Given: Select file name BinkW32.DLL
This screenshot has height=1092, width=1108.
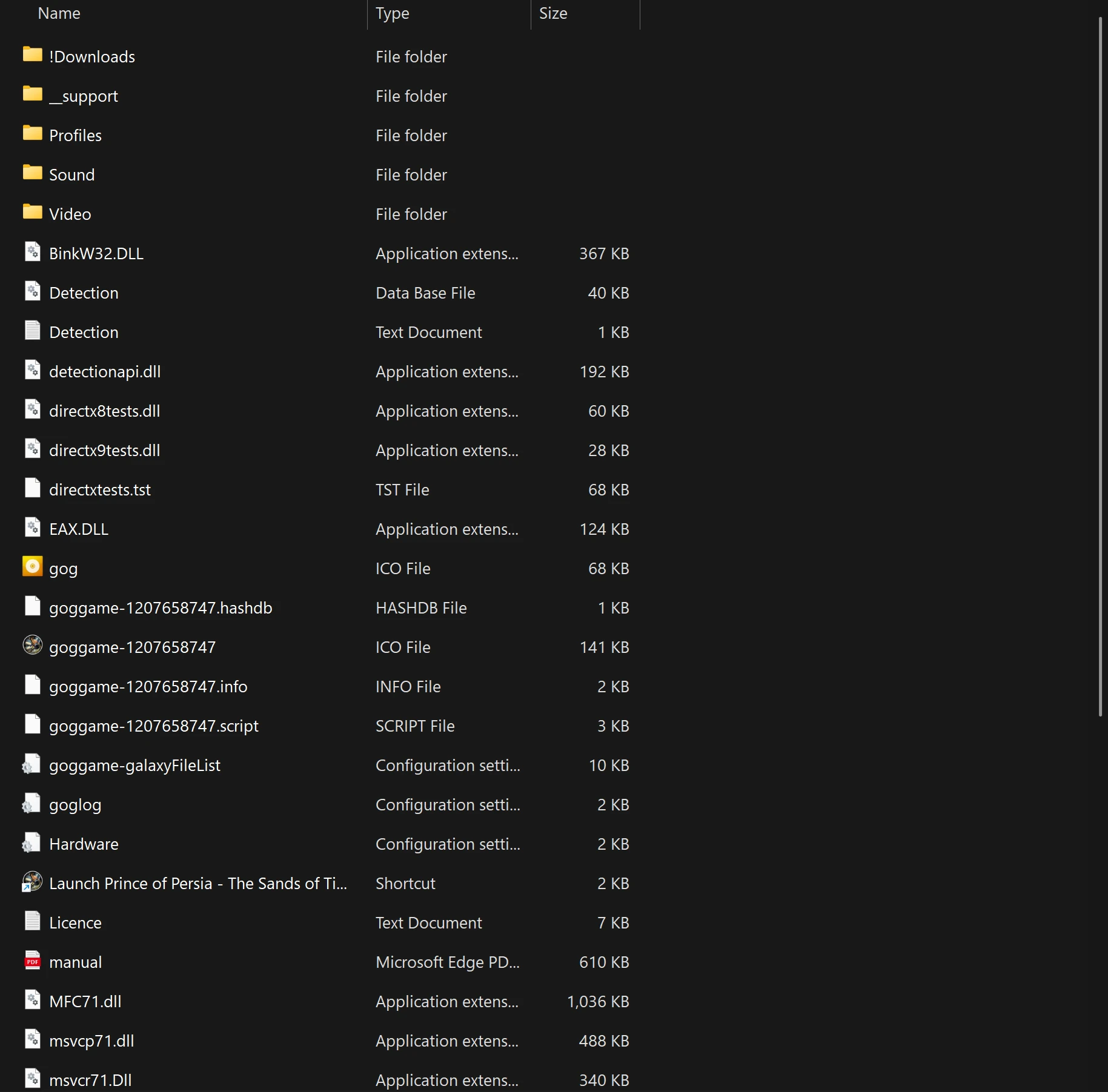Looking at the screenshot, I should [96, 254].
